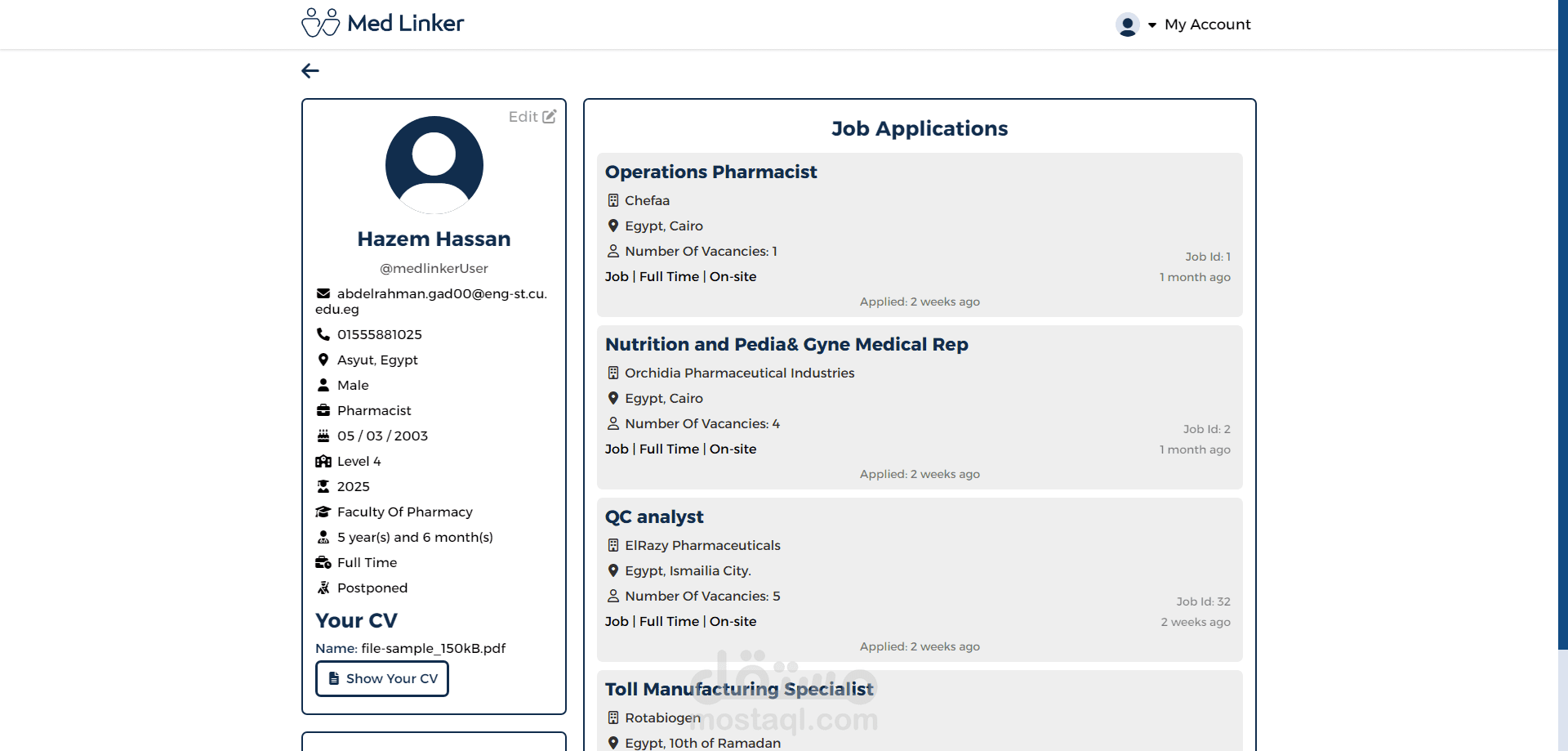Click the school icon beside Level 4
The image size is (1568, 751).
[x=323, y=461]
